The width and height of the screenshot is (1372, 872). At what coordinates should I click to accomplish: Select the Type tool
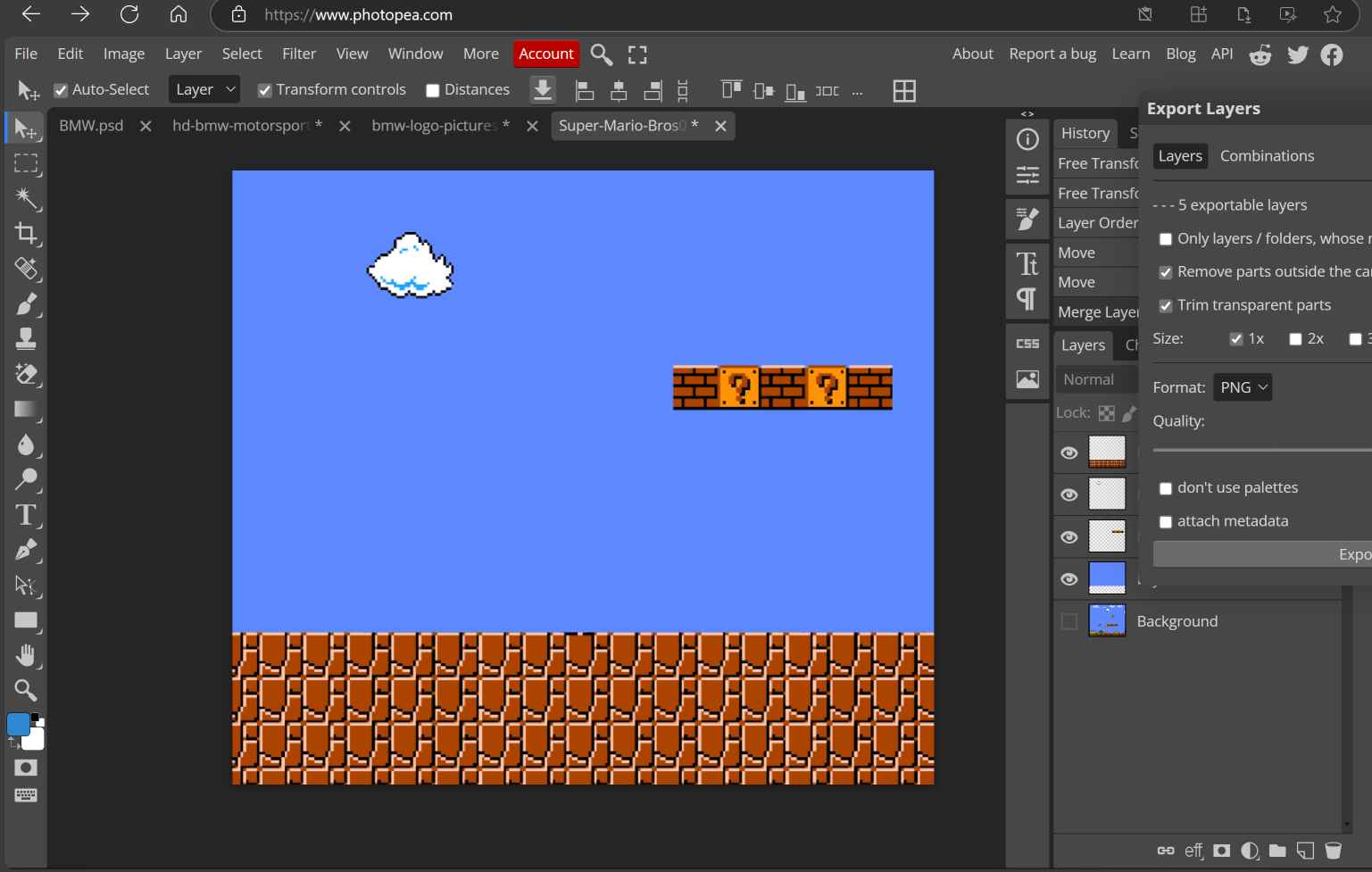pos(26,515)
